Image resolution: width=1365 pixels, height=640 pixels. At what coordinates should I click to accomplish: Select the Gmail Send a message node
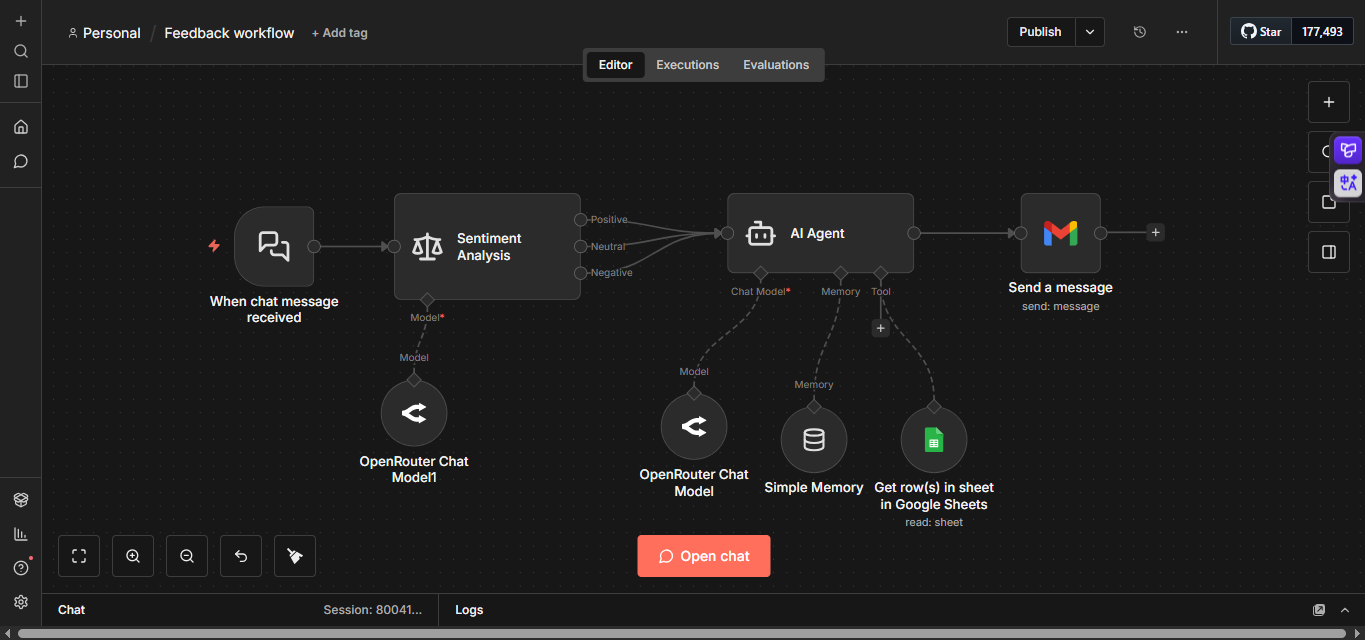pos(1060,233)
